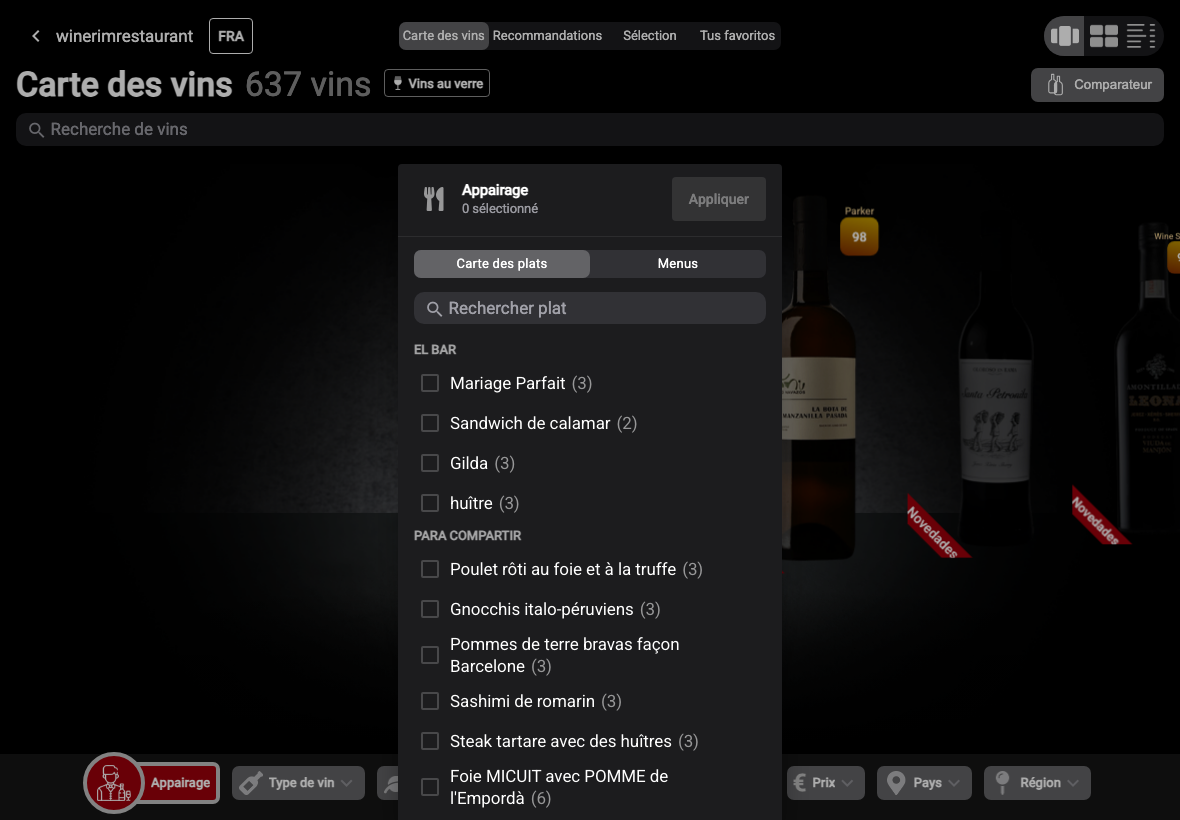This screenshot has height=820, width=1180.
Task: Open the Carte des vins tab
Action: click(x=443, y=35)
